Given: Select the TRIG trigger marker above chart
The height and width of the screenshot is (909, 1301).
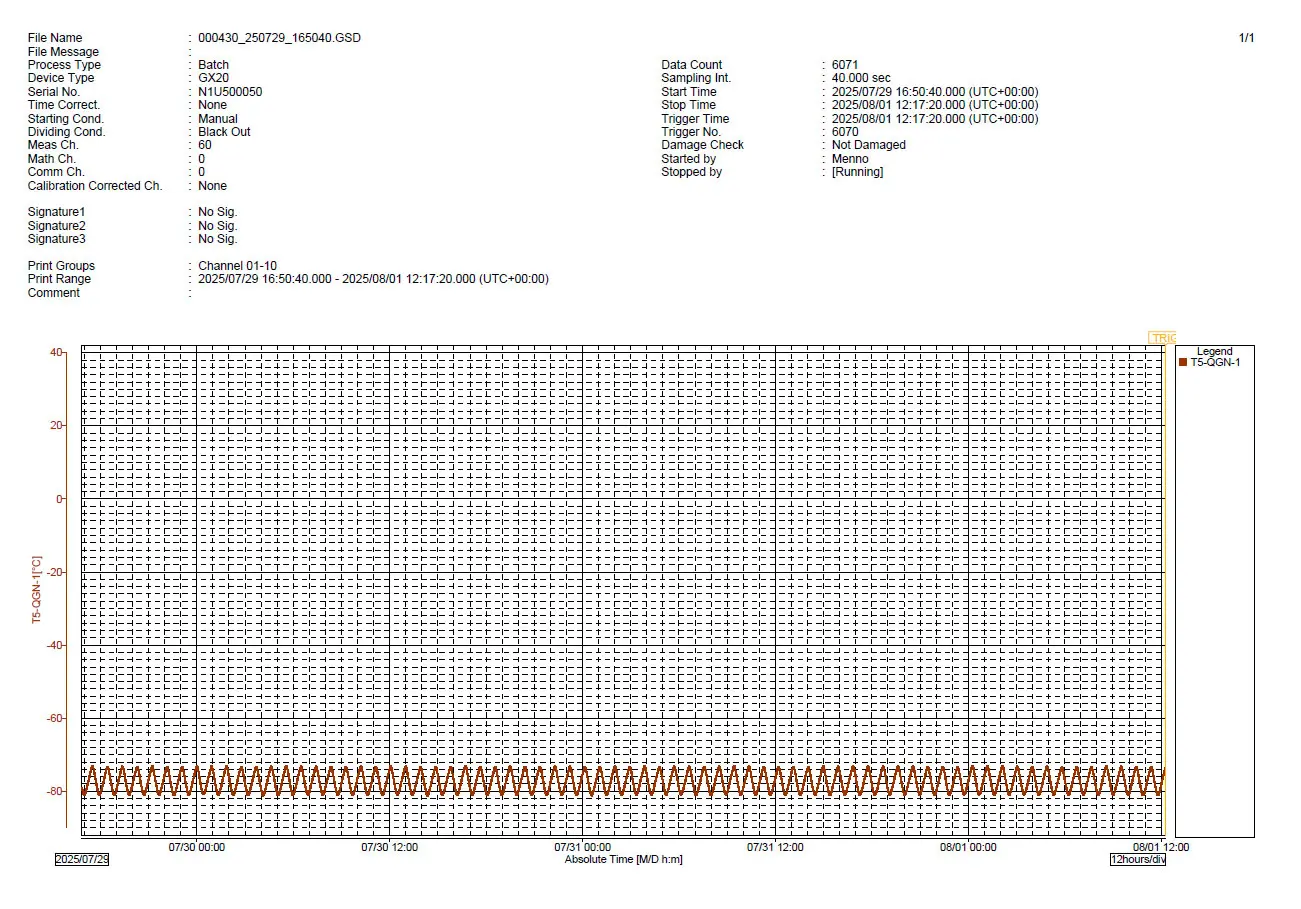Looking at the screenshot, I should point(1162,338).
